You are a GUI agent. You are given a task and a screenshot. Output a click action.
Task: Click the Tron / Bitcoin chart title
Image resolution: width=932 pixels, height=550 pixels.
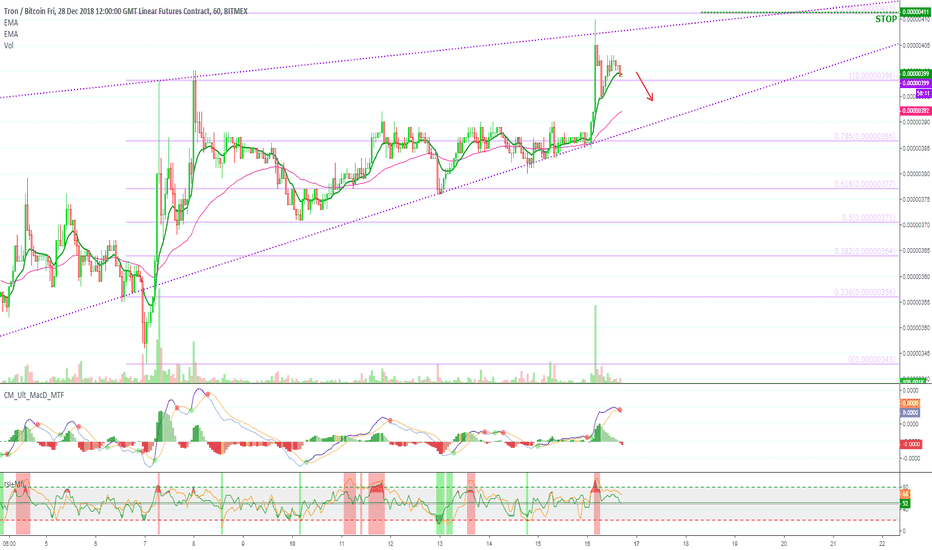tap(126, 11)
